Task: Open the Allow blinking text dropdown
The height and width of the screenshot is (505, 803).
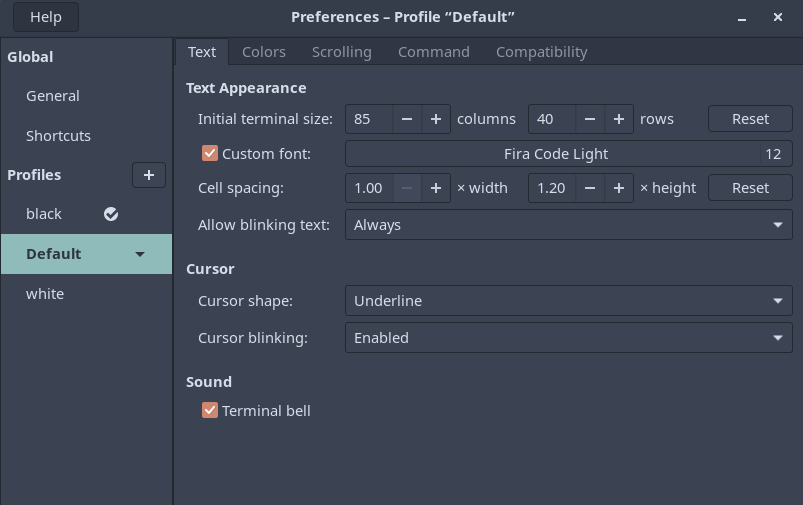Action: point(569,225)
